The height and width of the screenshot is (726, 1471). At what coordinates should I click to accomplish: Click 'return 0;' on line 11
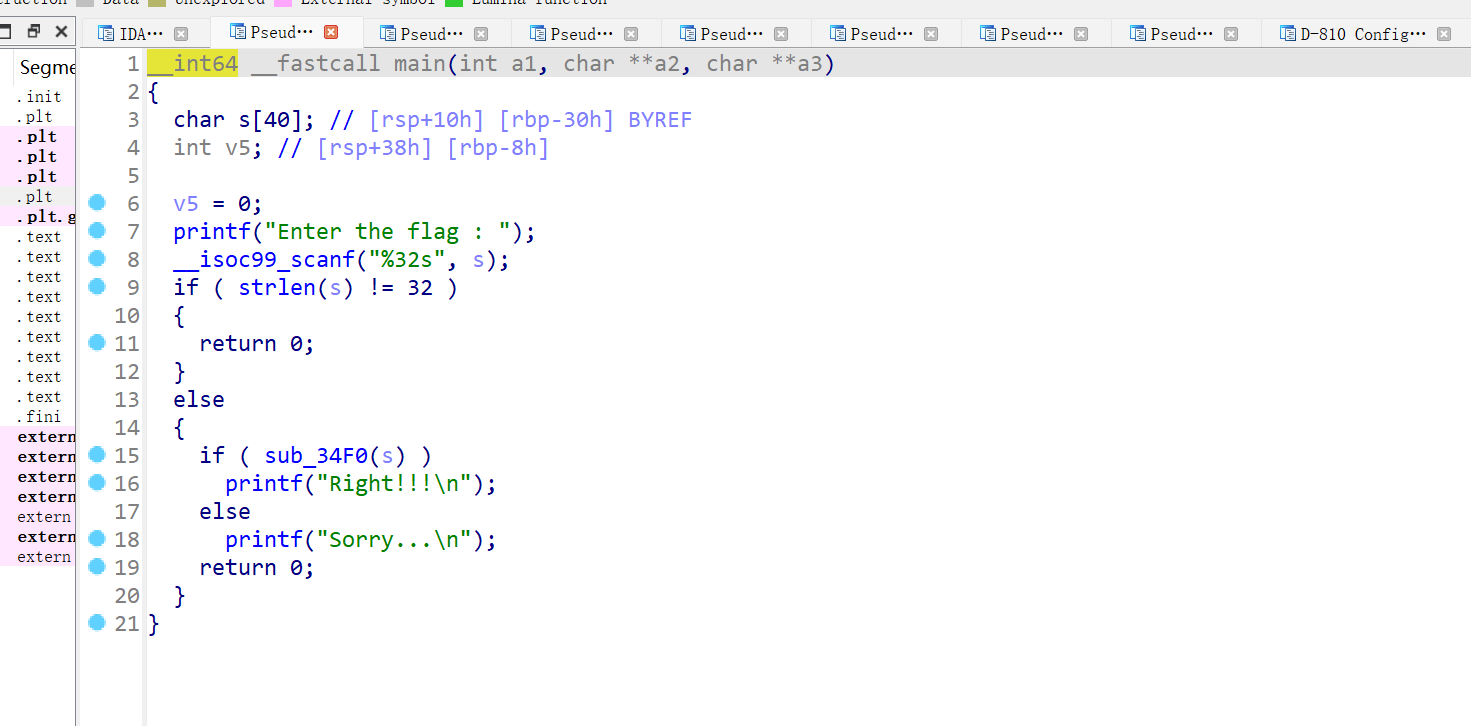[257, 344]
